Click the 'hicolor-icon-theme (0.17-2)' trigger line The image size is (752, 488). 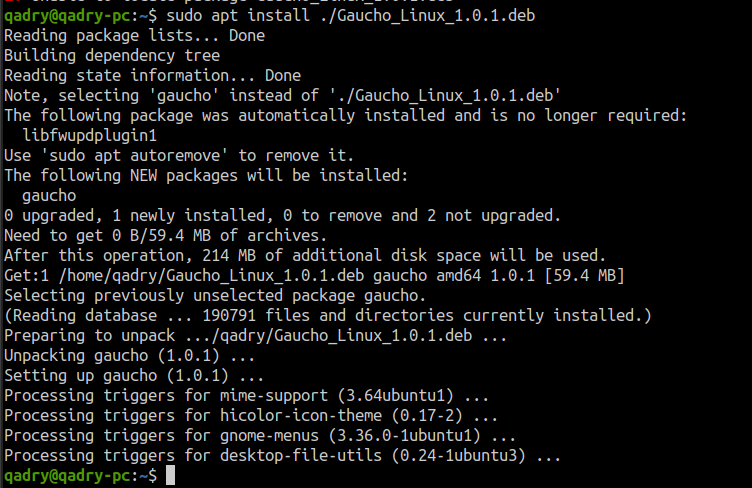(251, 416)
